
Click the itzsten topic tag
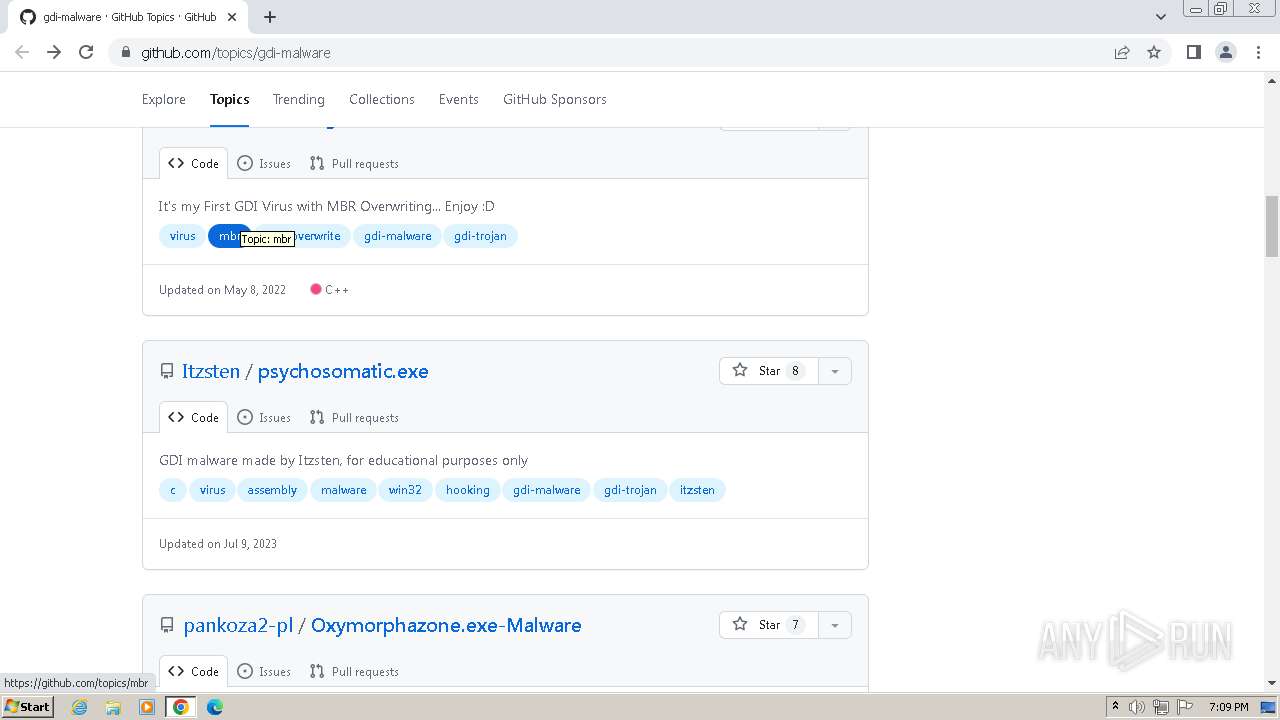click(x=697, y=490)
